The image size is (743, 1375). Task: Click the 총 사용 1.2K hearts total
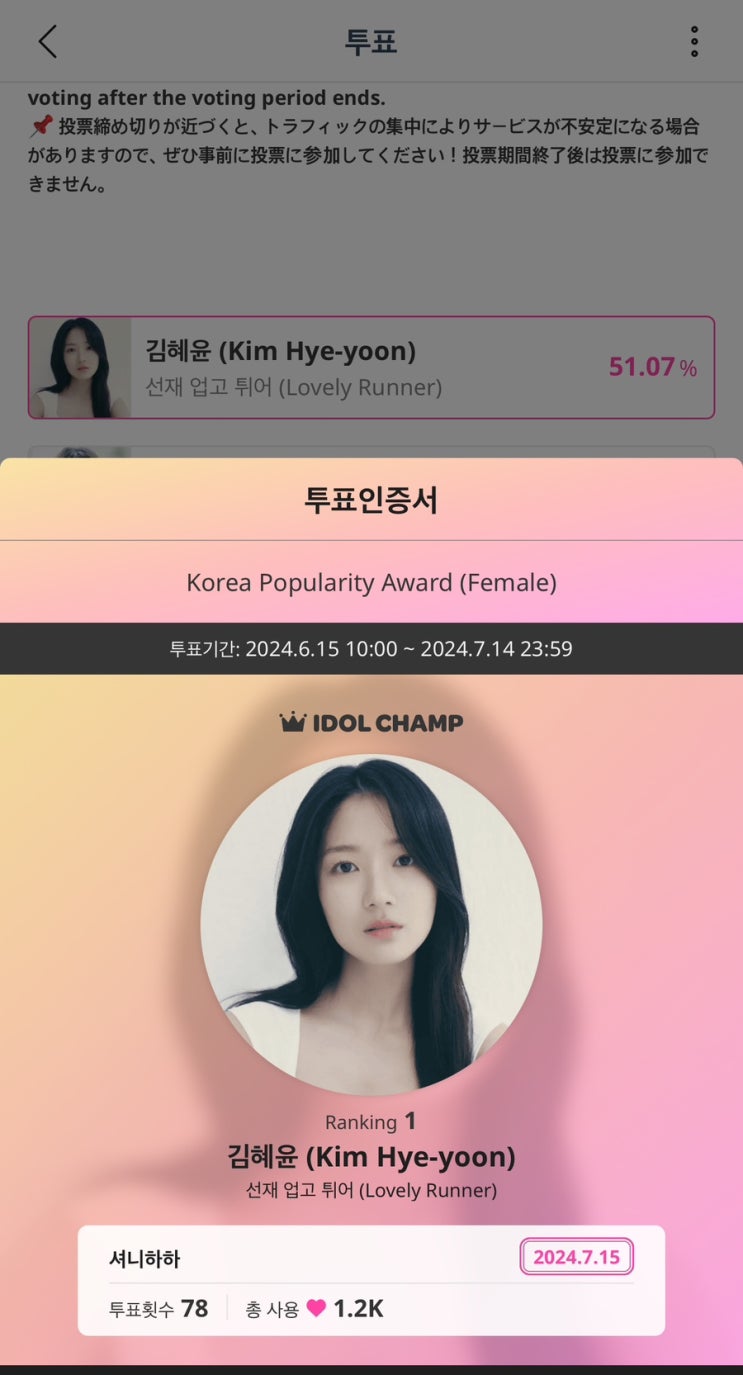click(315, 1308)
